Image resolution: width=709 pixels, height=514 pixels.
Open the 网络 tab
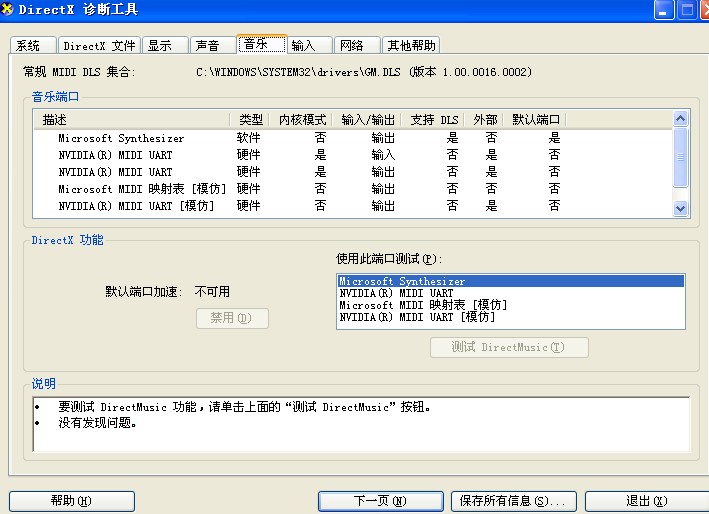[357, 45]
